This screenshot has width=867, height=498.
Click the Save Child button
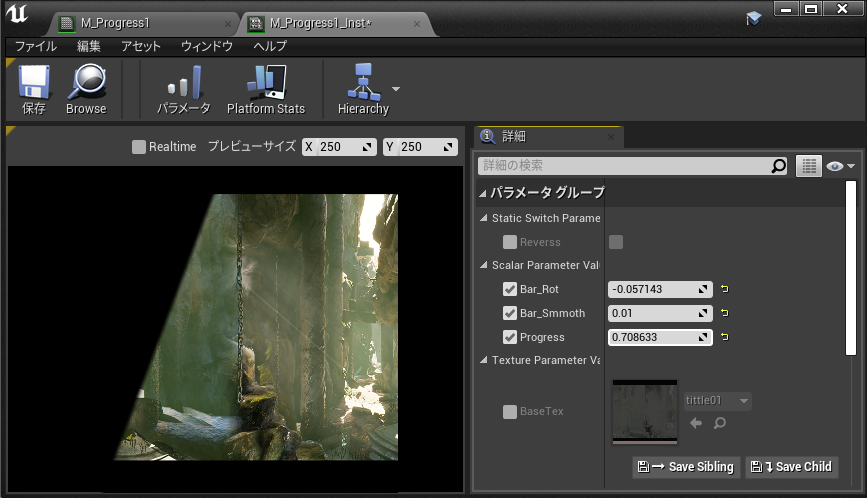click(791, 466)
